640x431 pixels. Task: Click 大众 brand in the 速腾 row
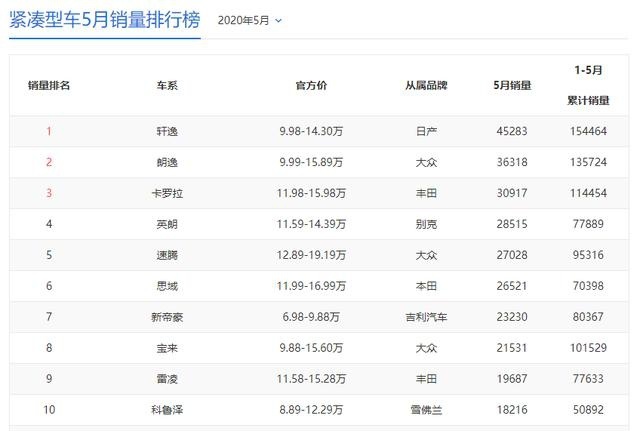point(426,255)
